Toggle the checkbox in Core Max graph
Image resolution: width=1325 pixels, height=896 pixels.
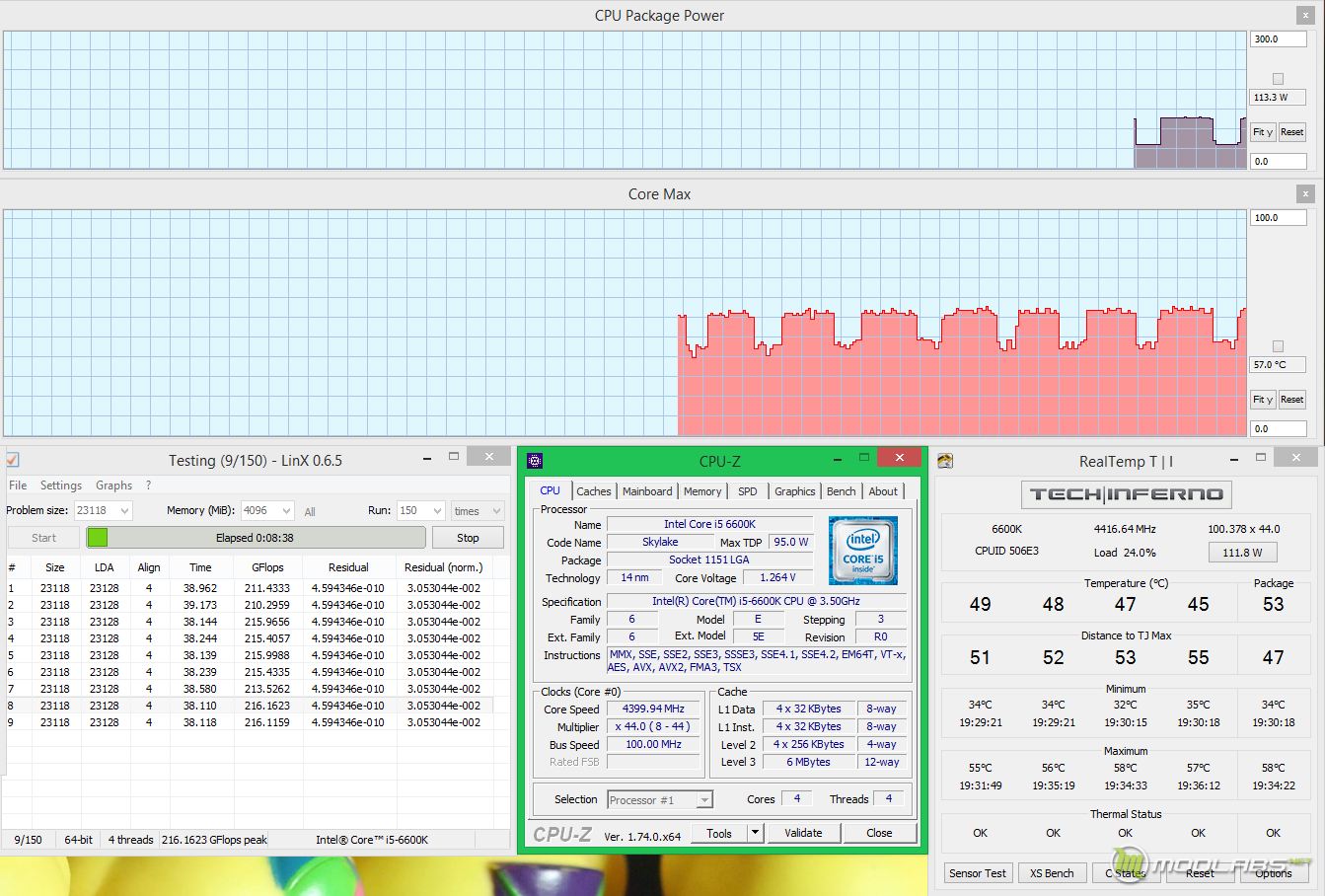click(1278, 346)
